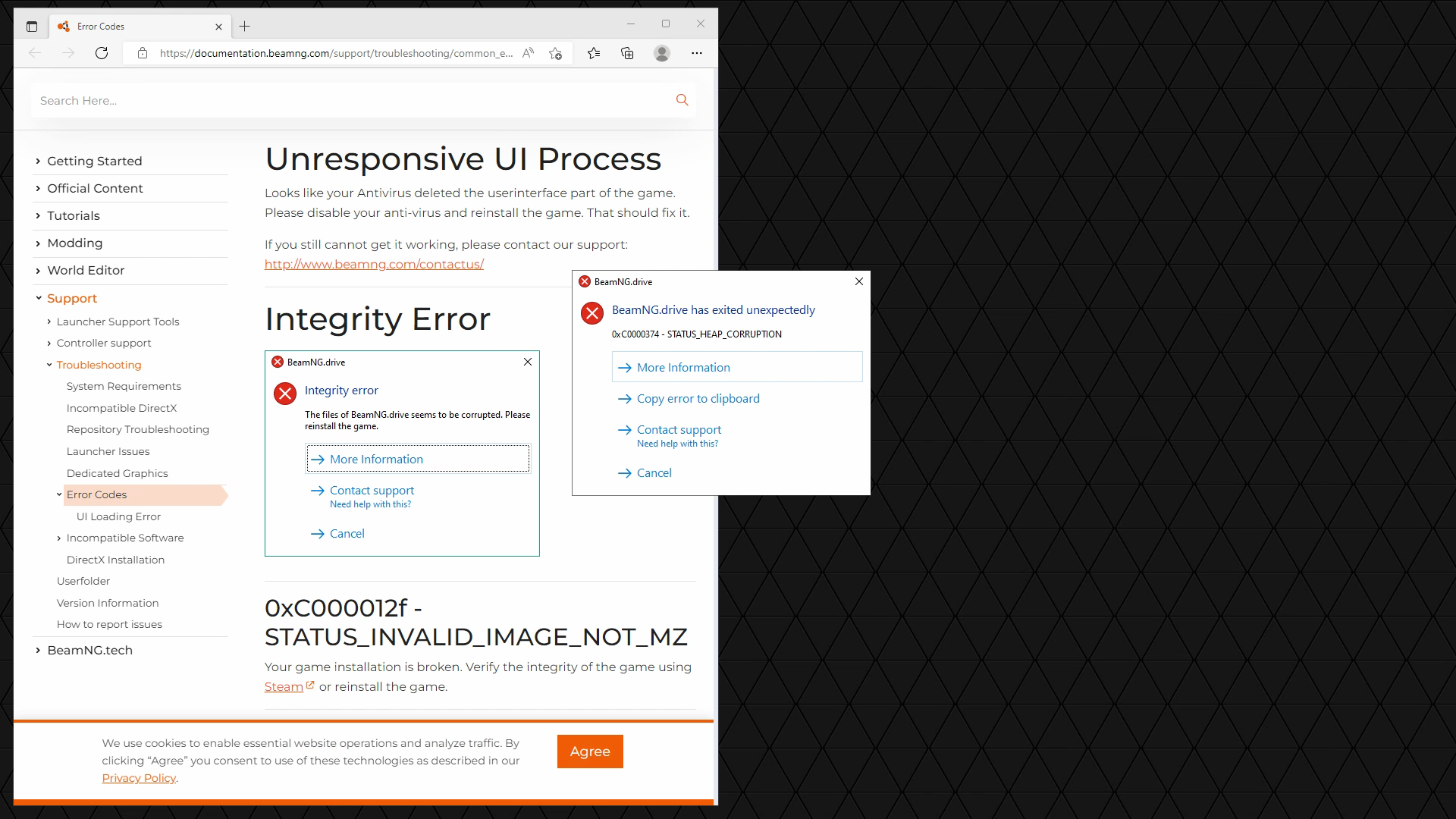Open UI Loading Error page
This screenshot has width=1456, height=819.
point(118,516)
